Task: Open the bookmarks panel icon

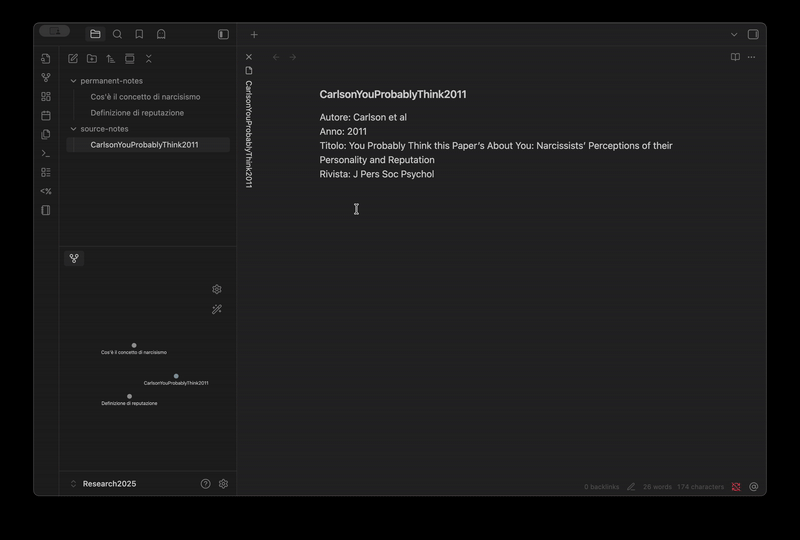Action: (x=139, y=34)
